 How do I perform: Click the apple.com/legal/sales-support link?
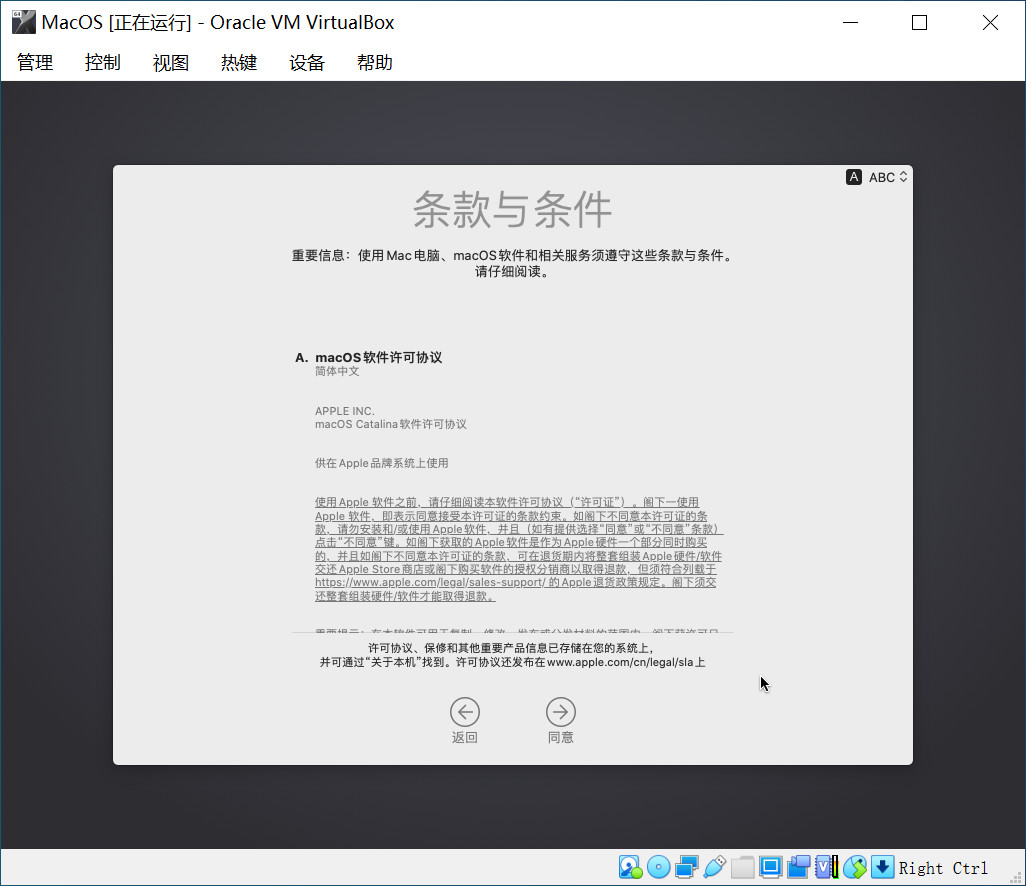[x=430, y=582]
